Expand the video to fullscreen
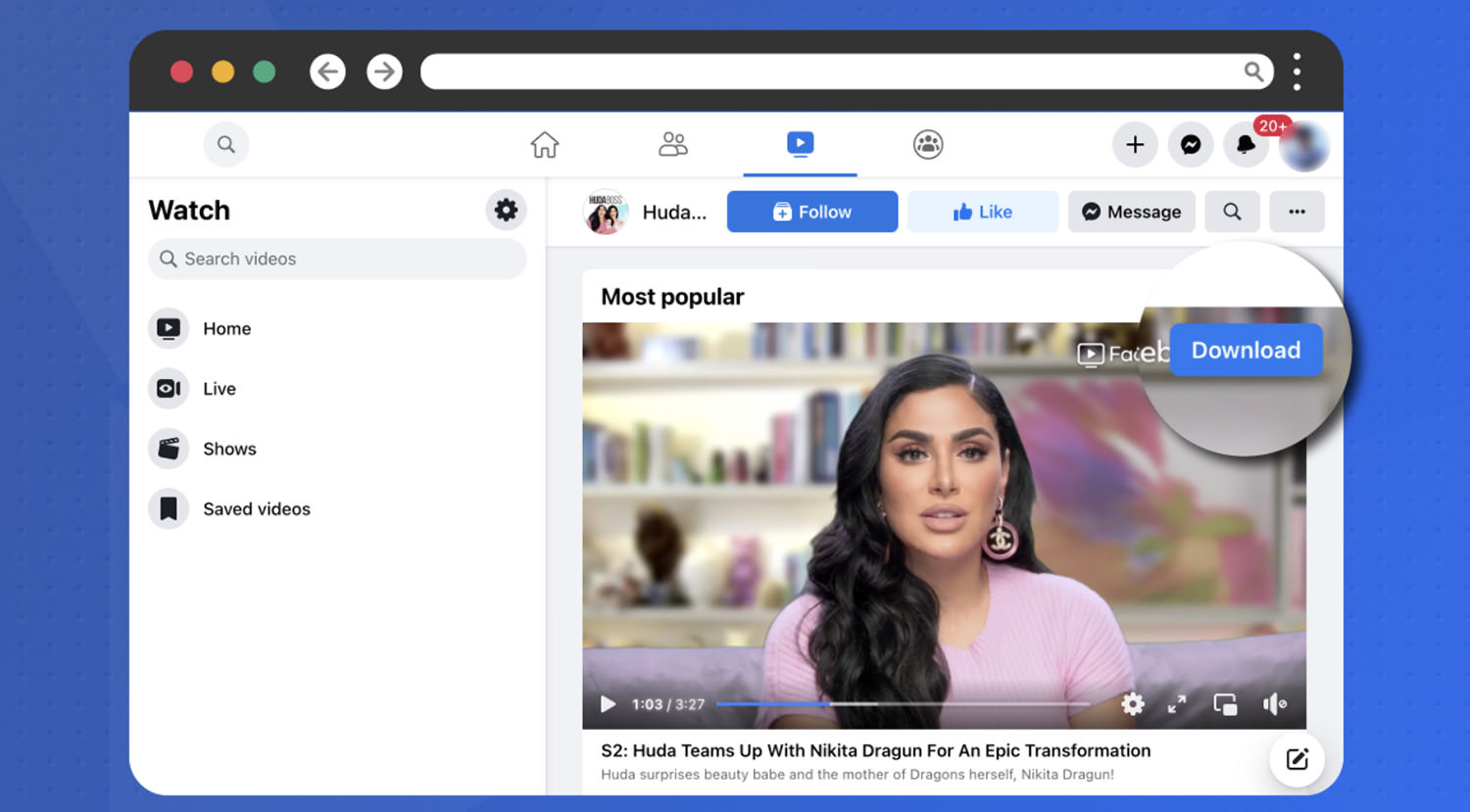1470x812 pixels. [x=1177, y=703]
